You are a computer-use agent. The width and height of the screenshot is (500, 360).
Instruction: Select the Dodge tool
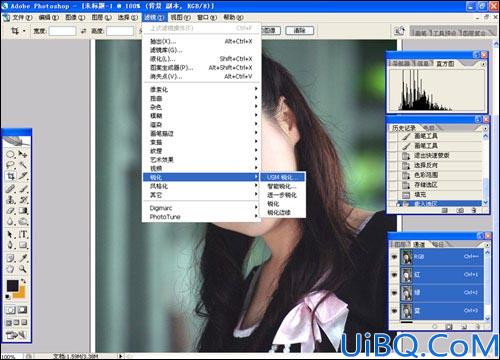click(23, 222)
